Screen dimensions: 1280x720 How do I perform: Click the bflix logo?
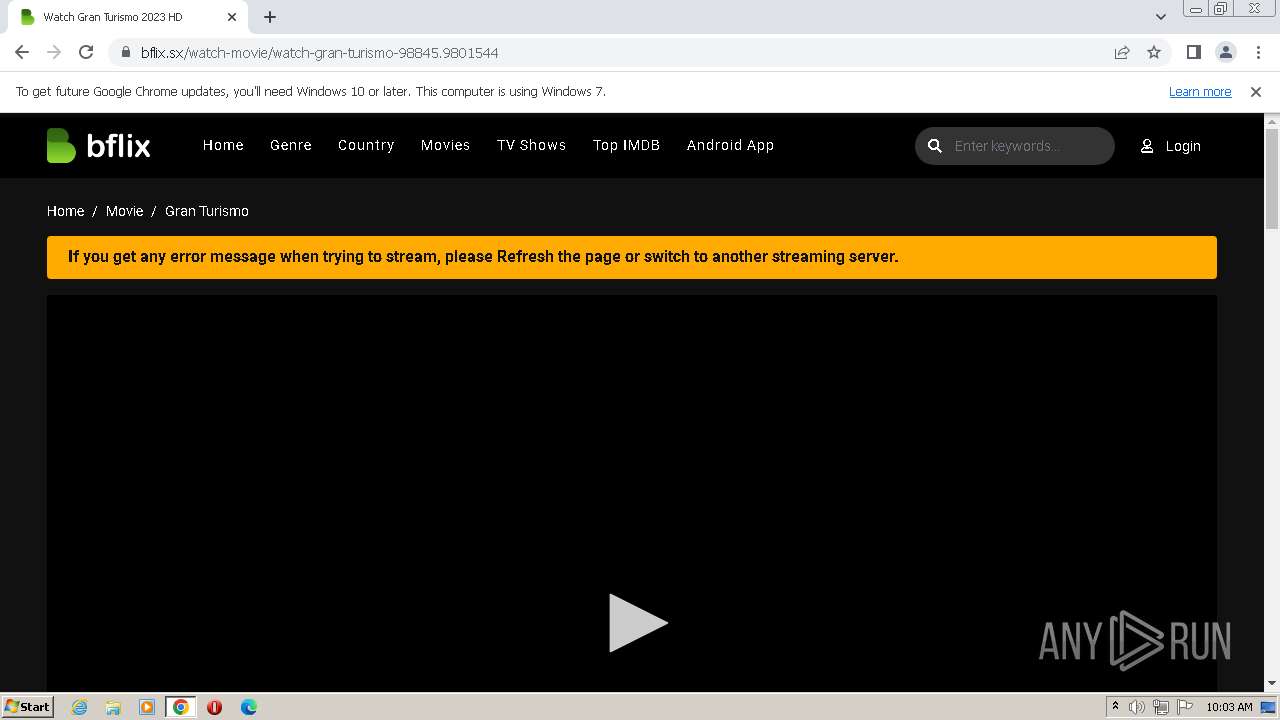pyautogui.click(x=98, y=146)
